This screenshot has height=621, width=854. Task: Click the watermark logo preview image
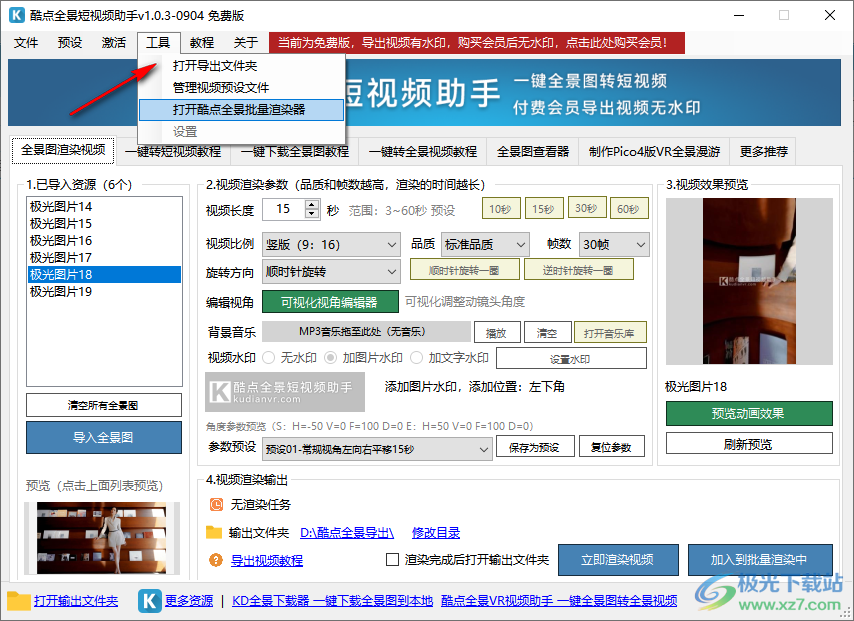285,392
